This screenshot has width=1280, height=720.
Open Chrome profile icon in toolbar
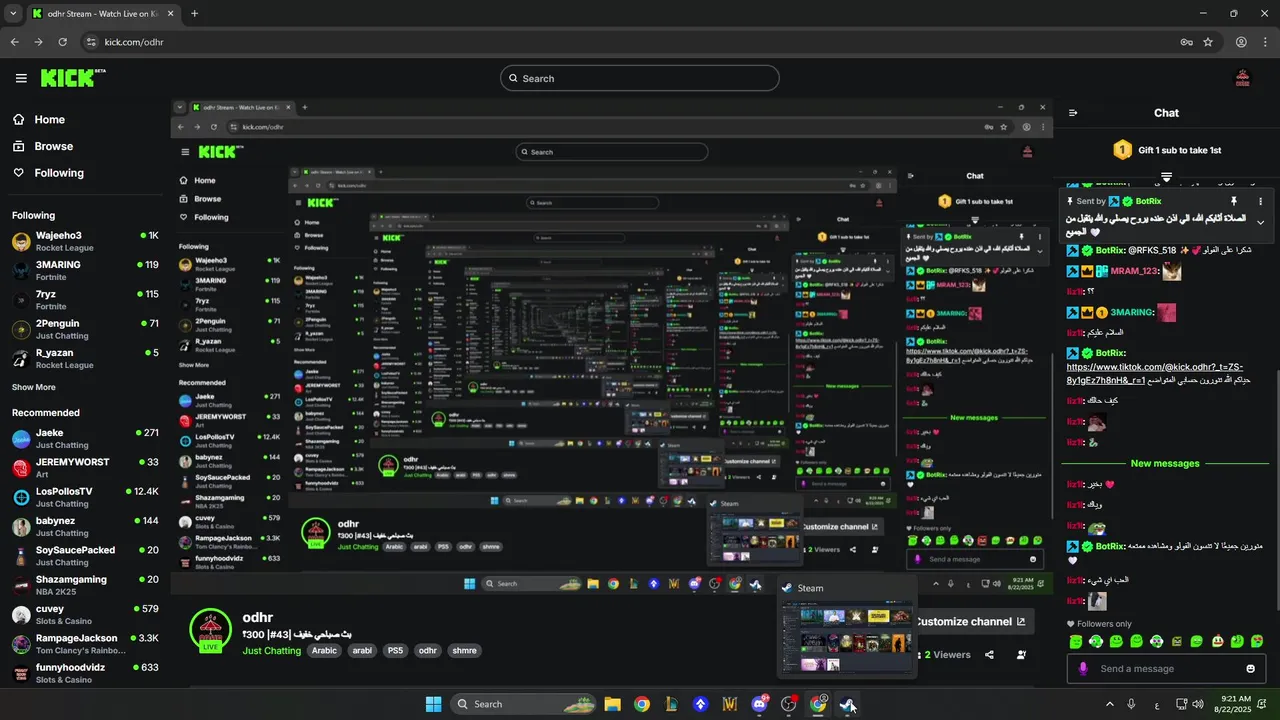click(x=1241, y=42)
